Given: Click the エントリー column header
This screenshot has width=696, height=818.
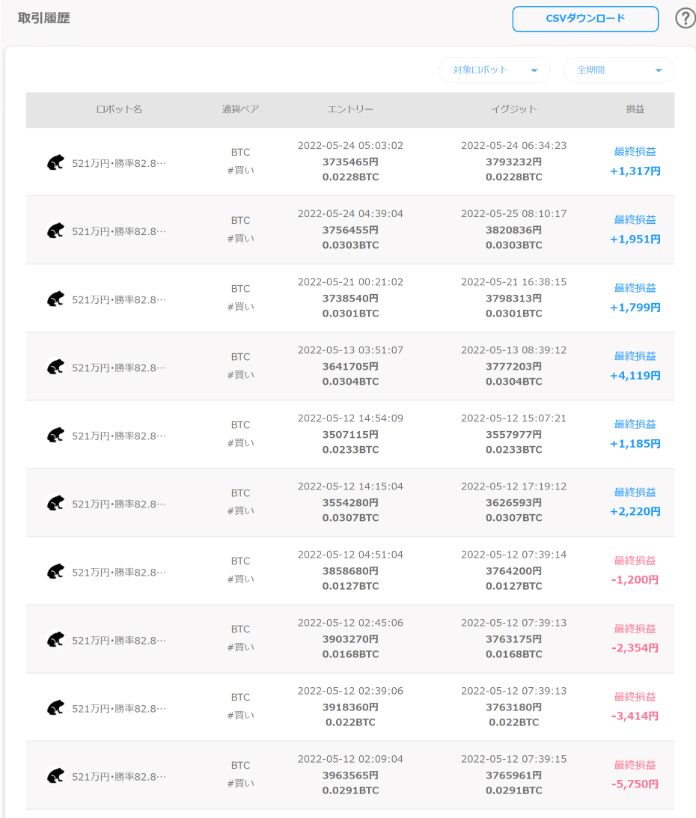Looking at the screenshot, I should click(350, 109).
